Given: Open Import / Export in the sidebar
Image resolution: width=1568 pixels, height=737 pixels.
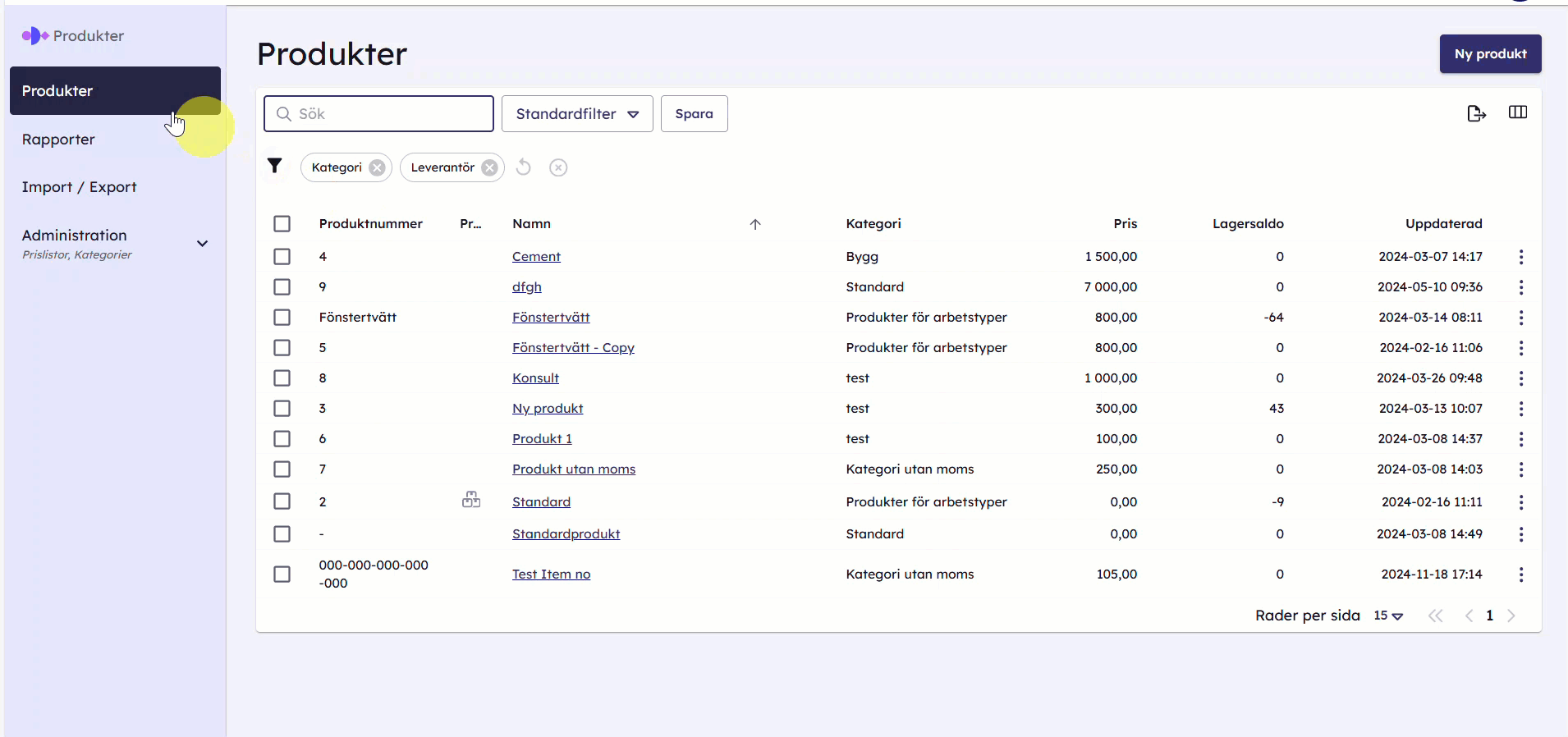Looking at the screenshot, I should pyautogui.click(x=79, y=187).
